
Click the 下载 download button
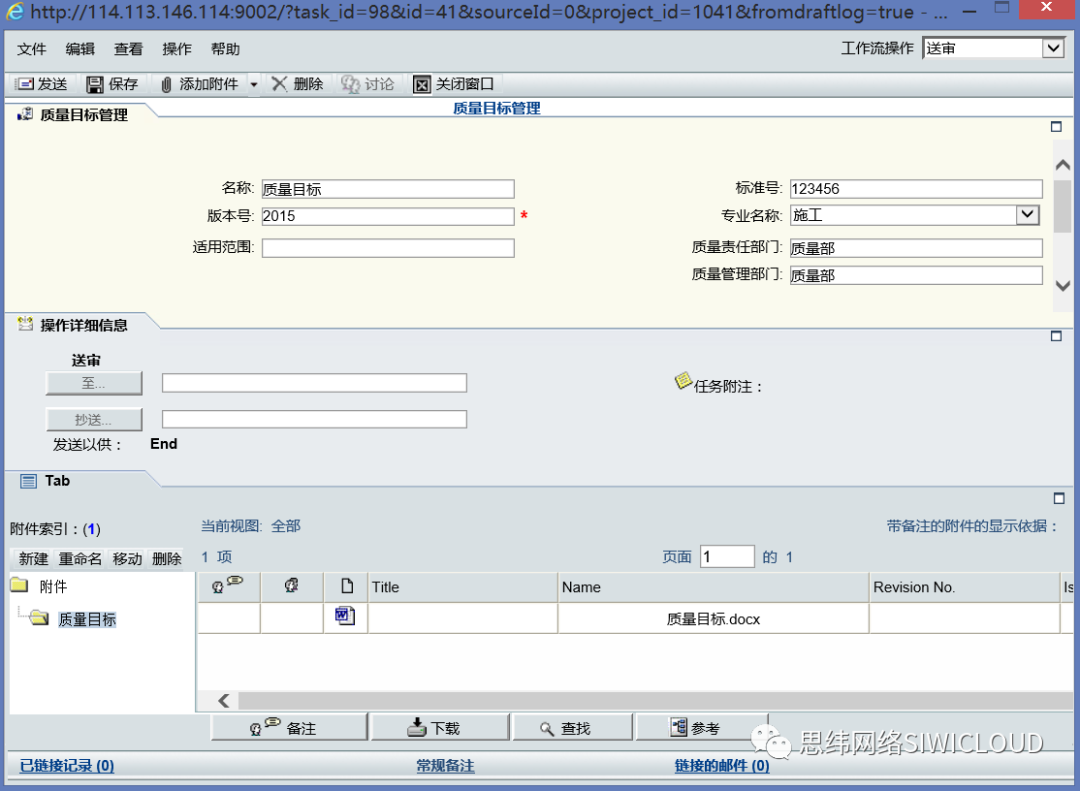point(440,728)
